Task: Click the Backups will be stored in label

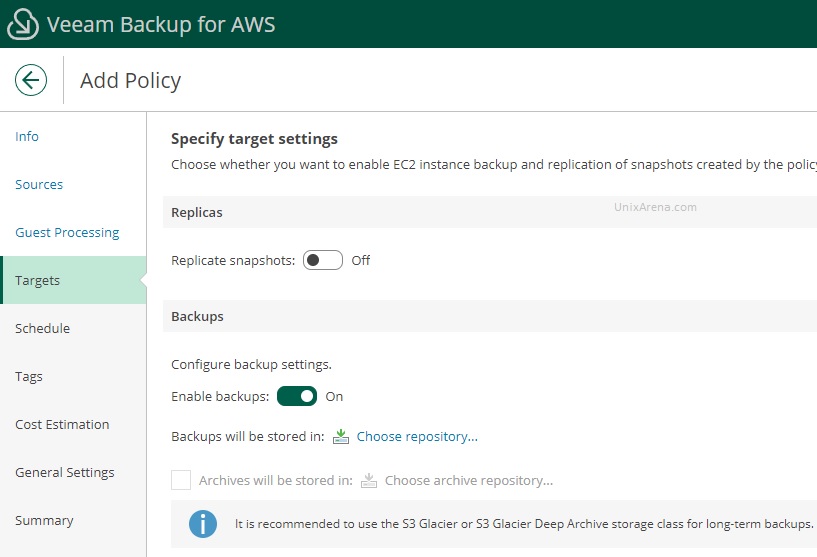Action: click(x=247, y=436)
